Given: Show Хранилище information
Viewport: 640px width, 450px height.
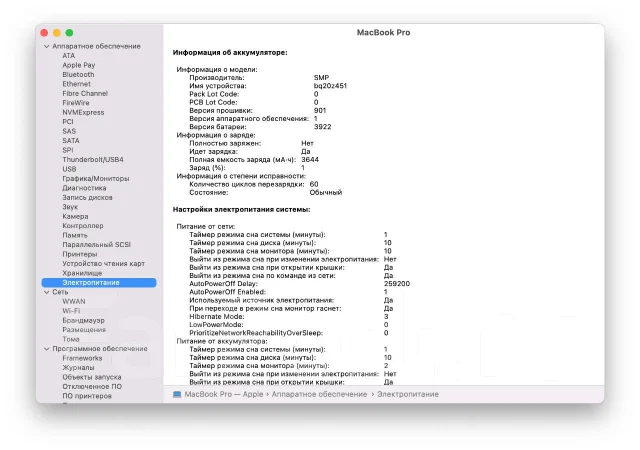Looking at the screenshot, I should click(82, 273).
